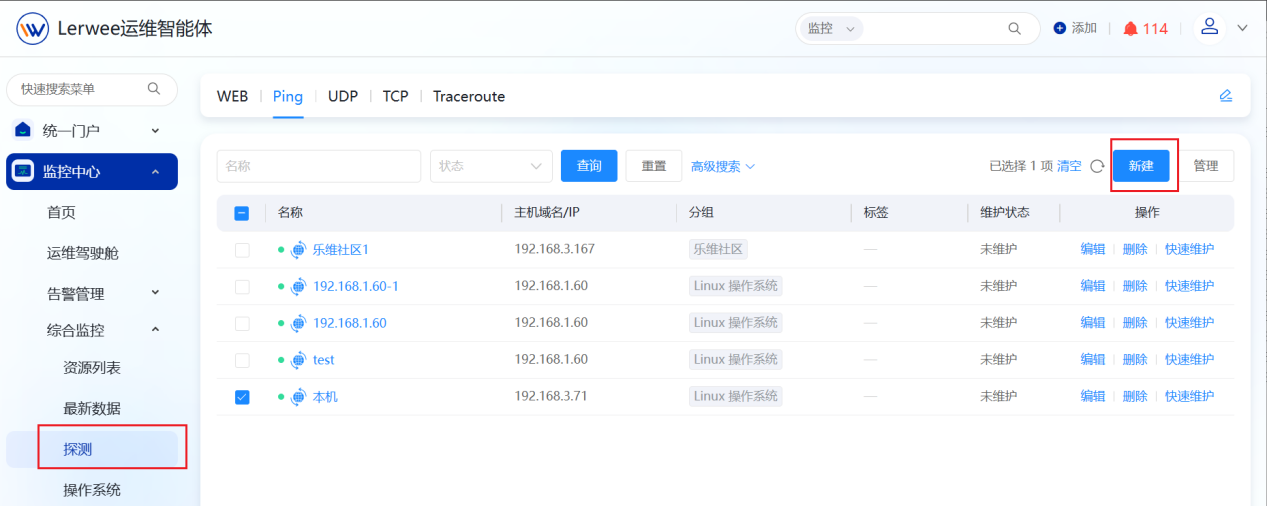
Task: Open 首页 in the sidebar
Action: click(x=61, y=212)
